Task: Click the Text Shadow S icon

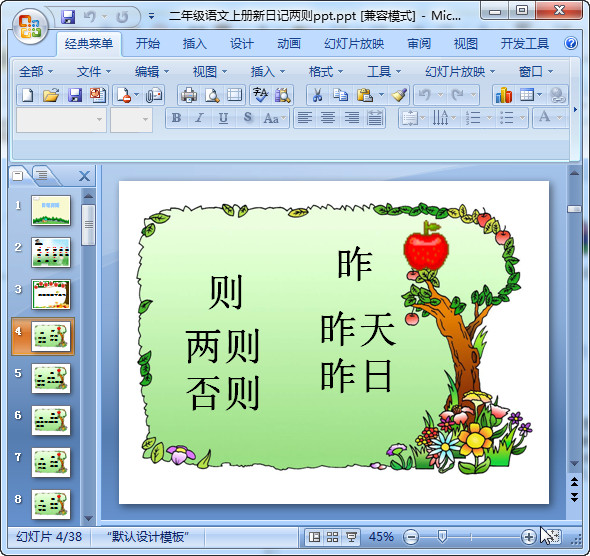Action: (247, 118)
